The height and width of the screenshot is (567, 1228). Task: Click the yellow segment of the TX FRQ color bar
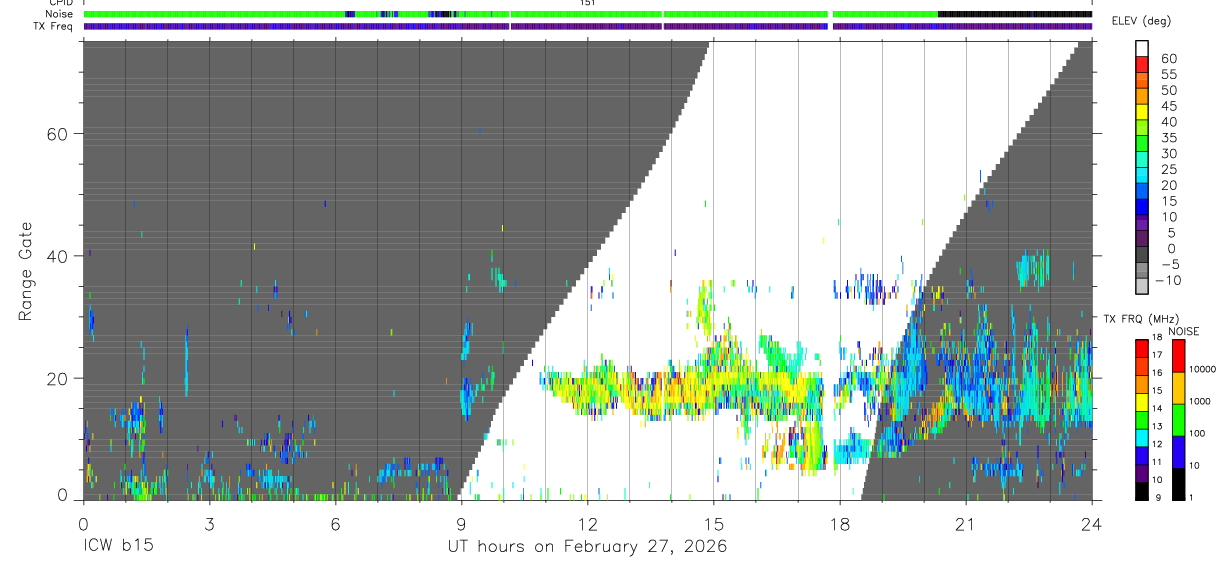click(1142, 402)
